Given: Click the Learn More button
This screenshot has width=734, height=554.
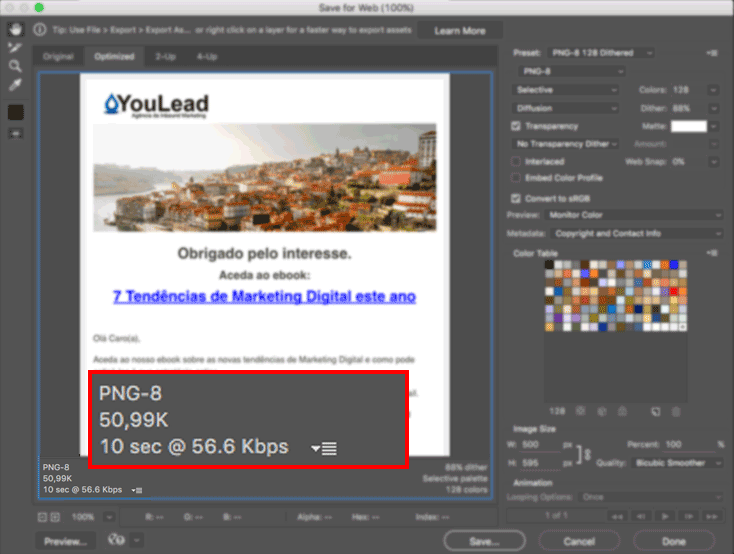Looking at the screenshot, I should pyautogui.click(x=460, y=31).
